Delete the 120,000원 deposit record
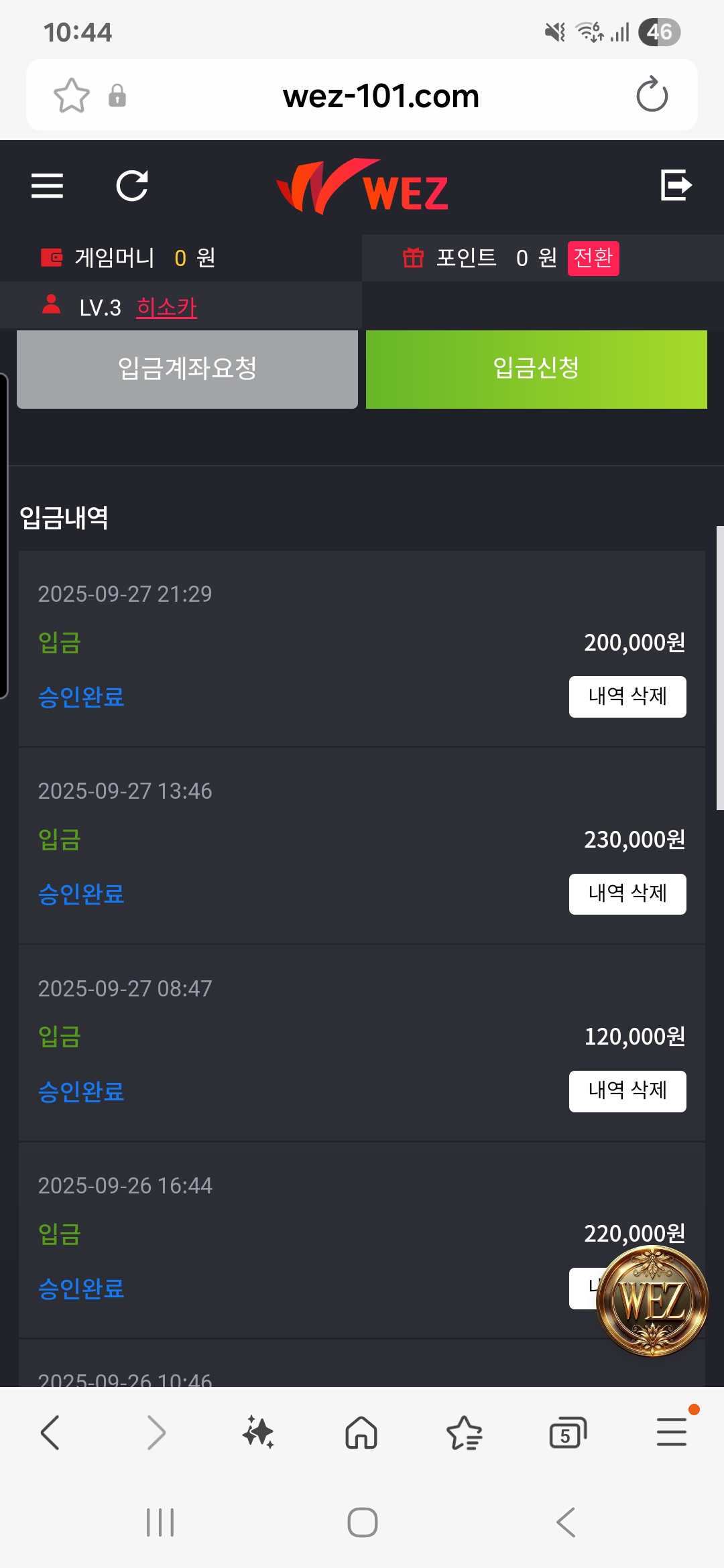The image size is (724, 1568). click(627, 1091)
